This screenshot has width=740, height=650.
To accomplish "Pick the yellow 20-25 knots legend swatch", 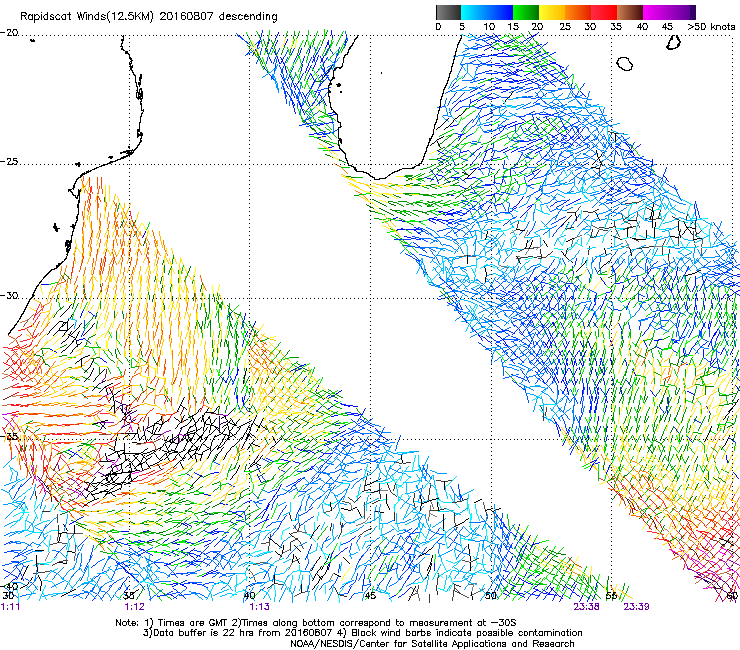I will coord(552,12).
